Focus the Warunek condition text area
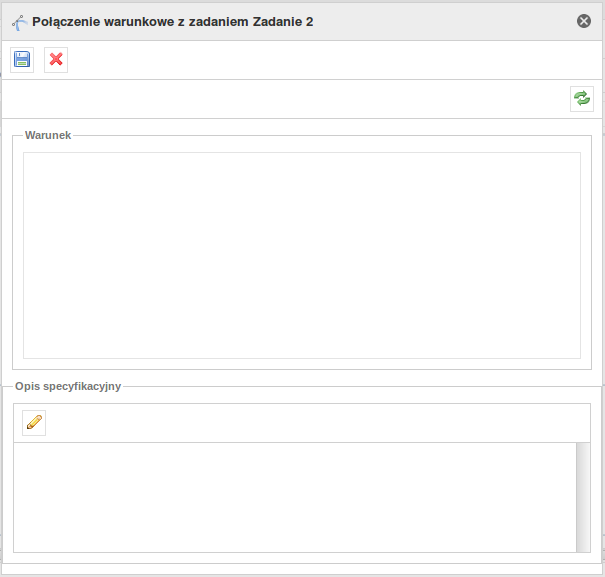 coord(302,255)
